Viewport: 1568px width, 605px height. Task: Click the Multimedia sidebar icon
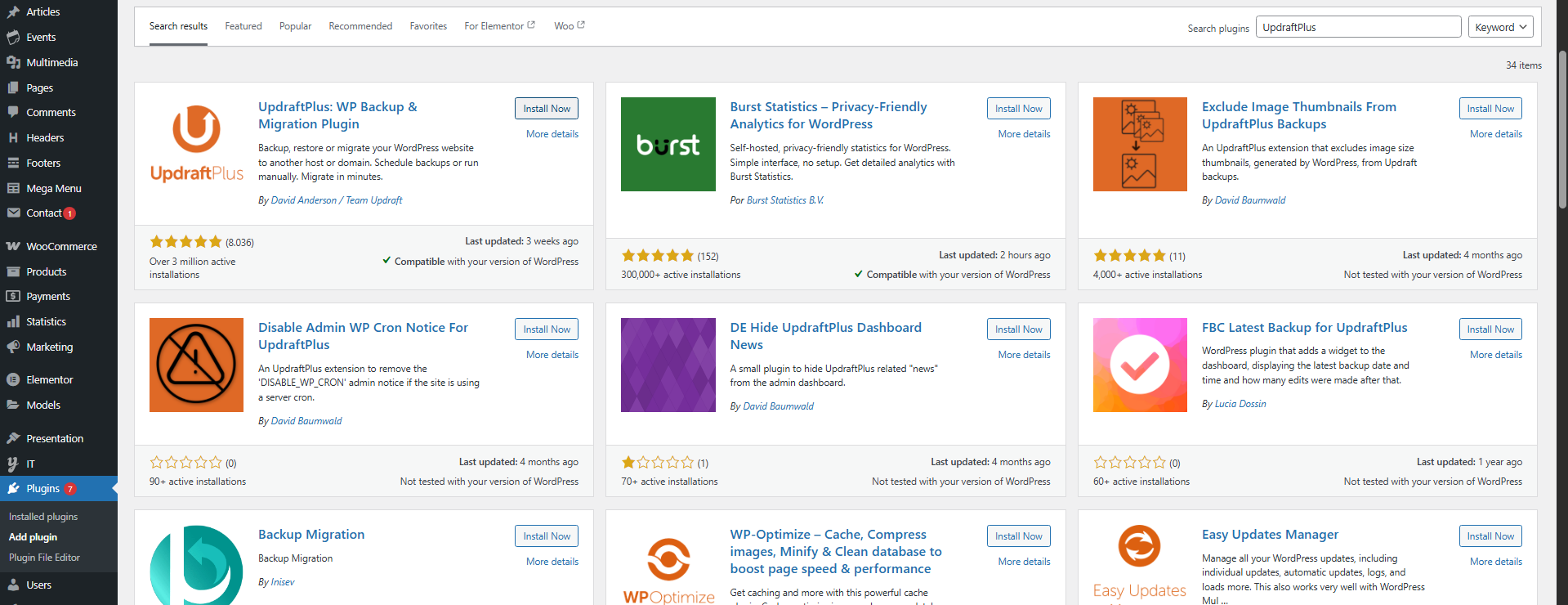[x=13, y=62]
